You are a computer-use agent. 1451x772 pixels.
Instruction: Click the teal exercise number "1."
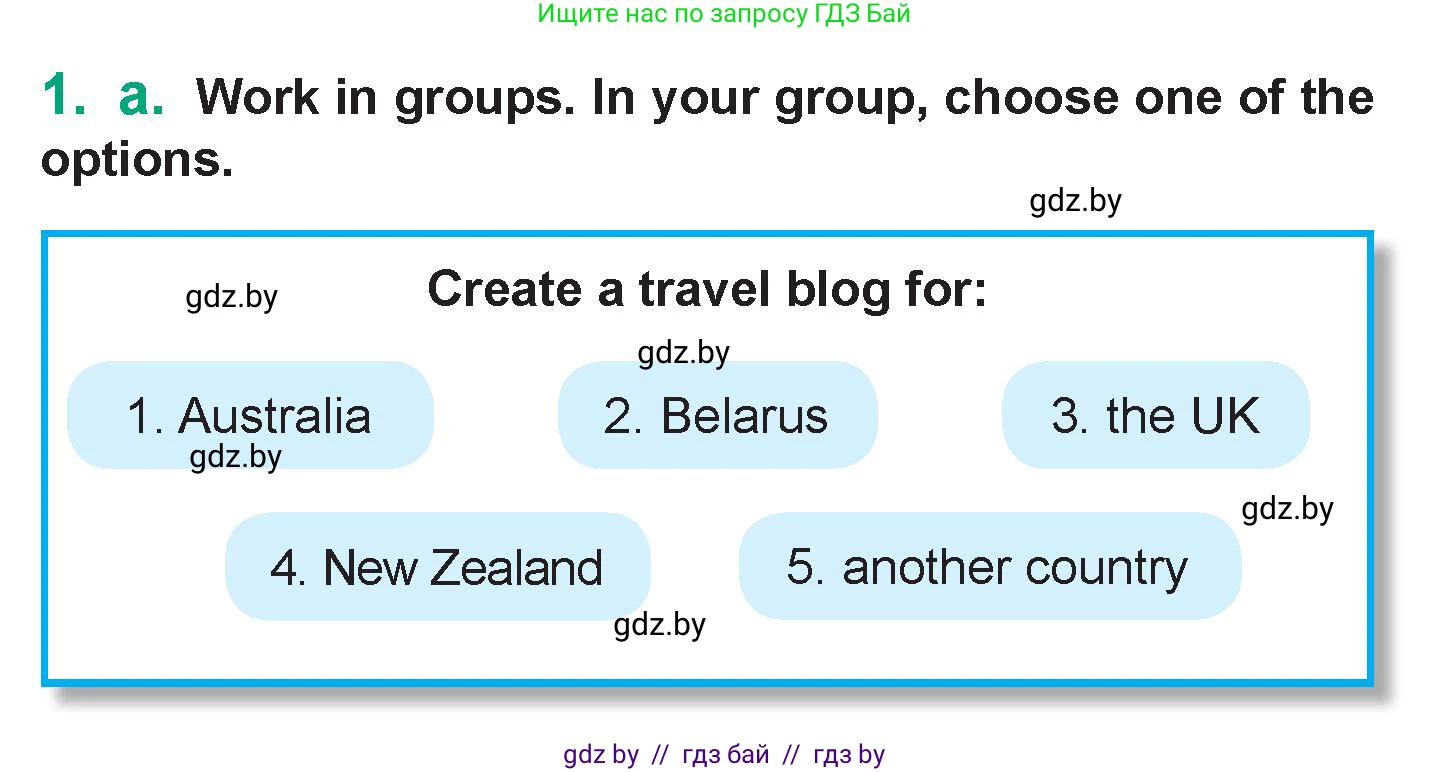pyautogui.click(x=64, y=97)
